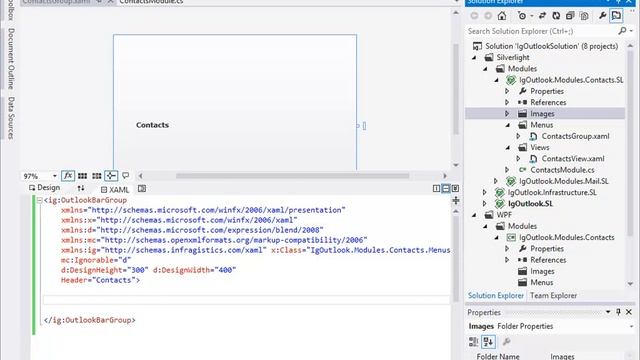Image resolution: width=640 pixels, height=360 pixels.
Task: Click the Back navigation button in Solution Explorer
Action: tap(474, 16)
